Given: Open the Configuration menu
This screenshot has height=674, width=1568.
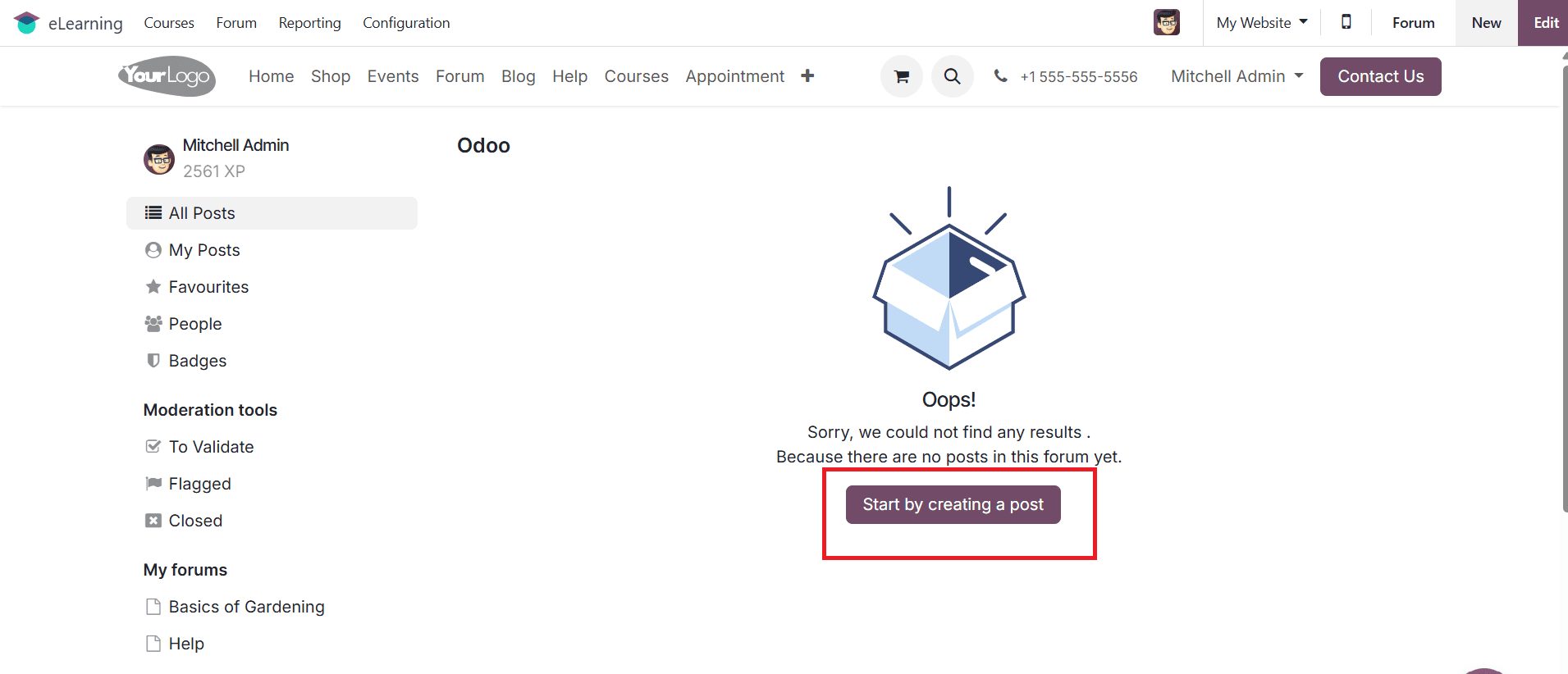Looking at the screenshot, I should pos(406,23).
